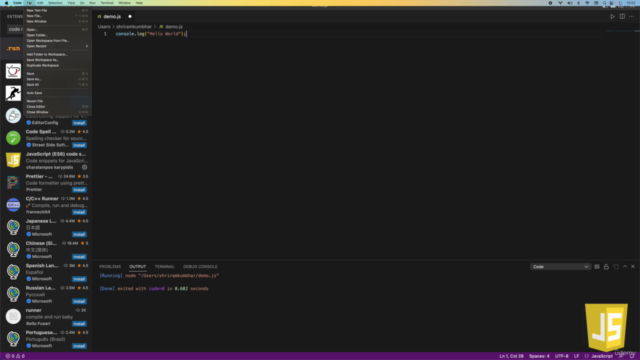Select JavaScript language mode in status bar
This screenshot has width=640, height=360.
click(x=602, y=356)
